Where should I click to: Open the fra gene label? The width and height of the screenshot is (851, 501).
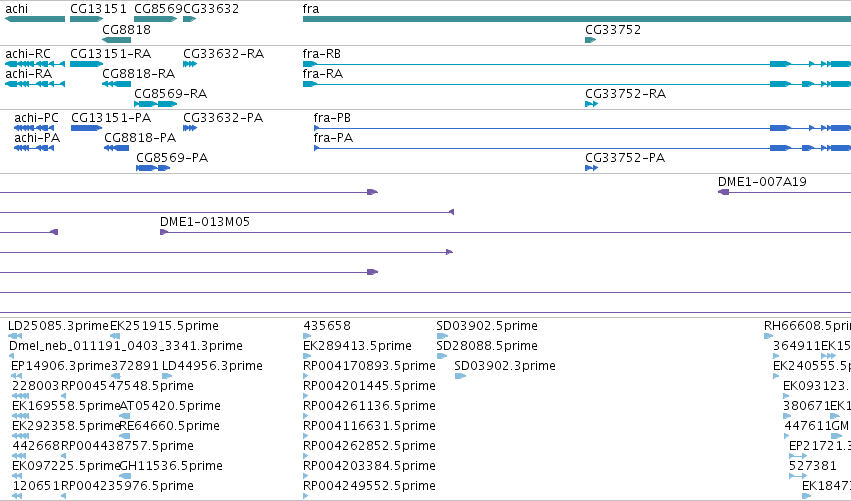click(x=311, y=9)
